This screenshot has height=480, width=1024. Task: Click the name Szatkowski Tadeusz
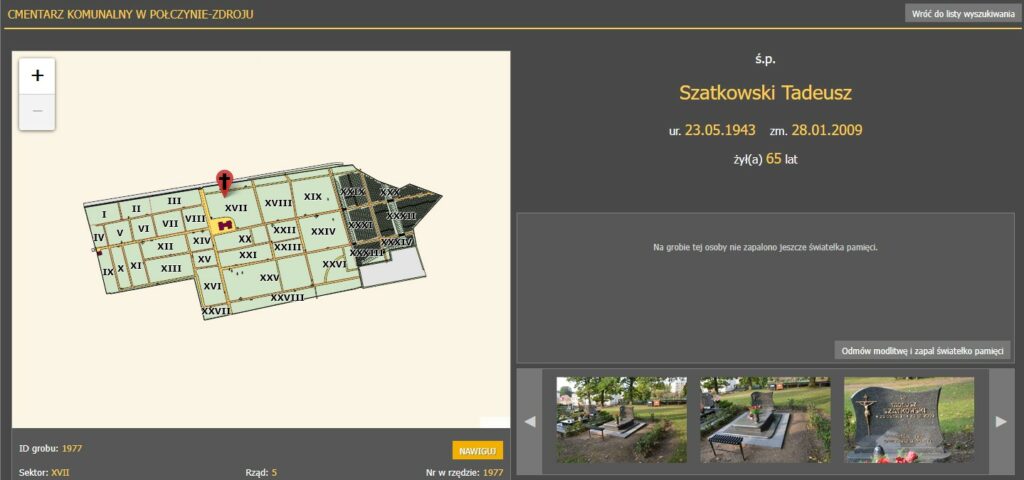tap(765, 93)
